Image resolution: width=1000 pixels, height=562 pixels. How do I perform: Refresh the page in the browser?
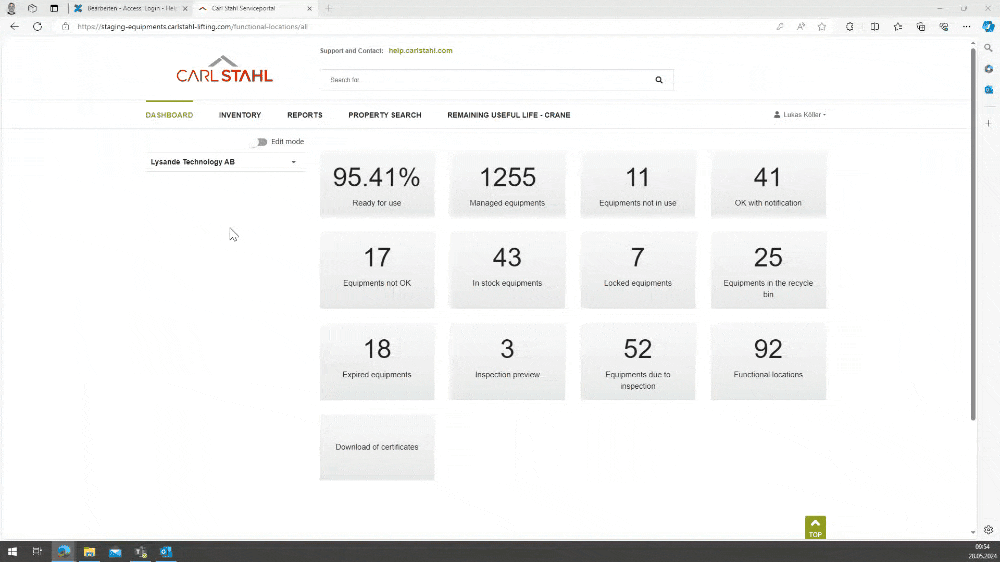click(x=37, y=27)
